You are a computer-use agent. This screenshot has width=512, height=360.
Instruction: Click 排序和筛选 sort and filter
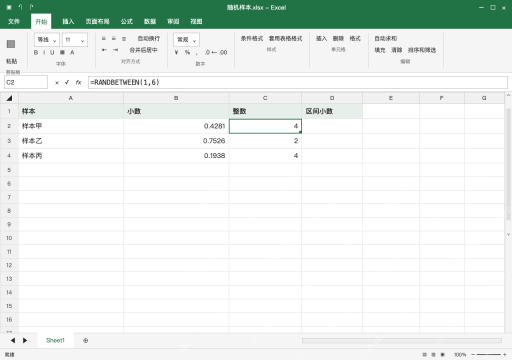tap(422, 50)
